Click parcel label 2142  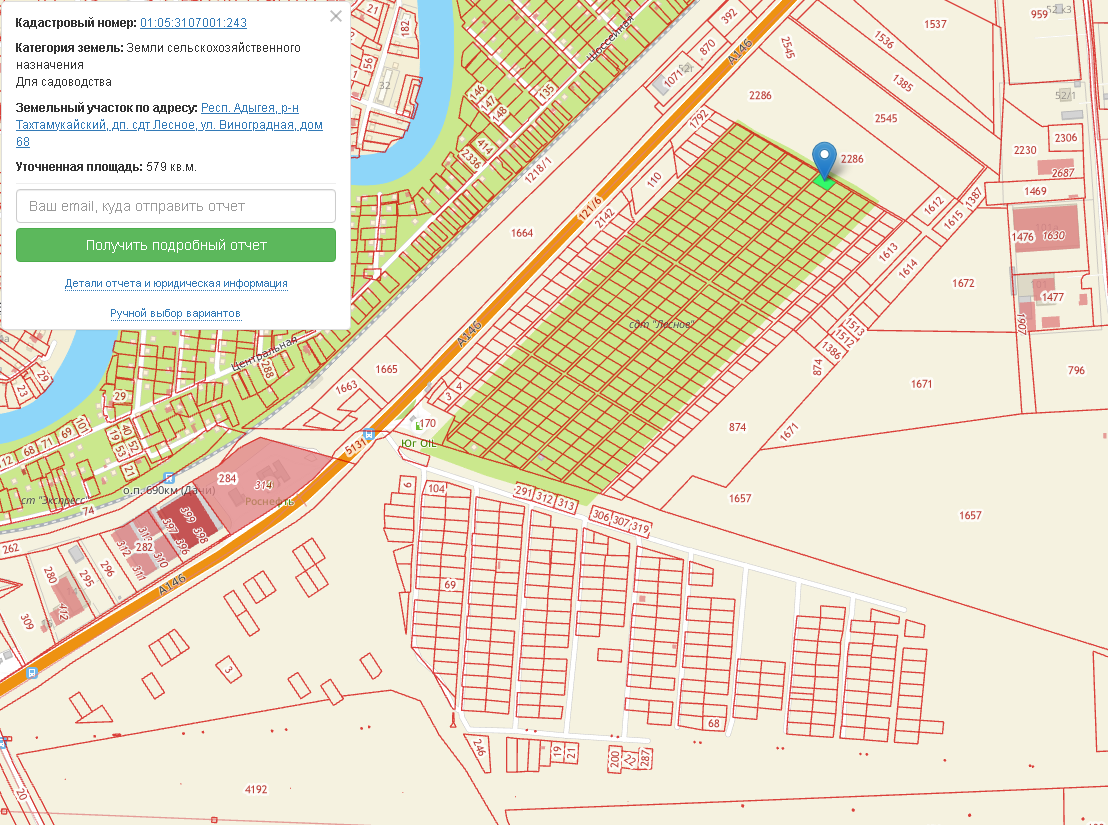[x=604, y=218]
